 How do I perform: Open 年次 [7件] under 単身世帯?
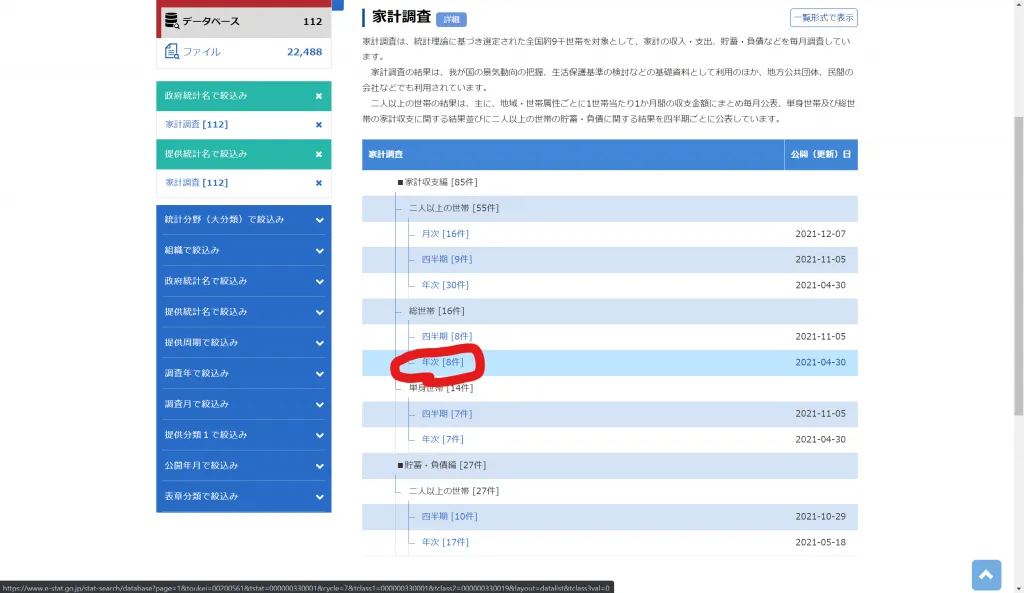pos(442,440)
